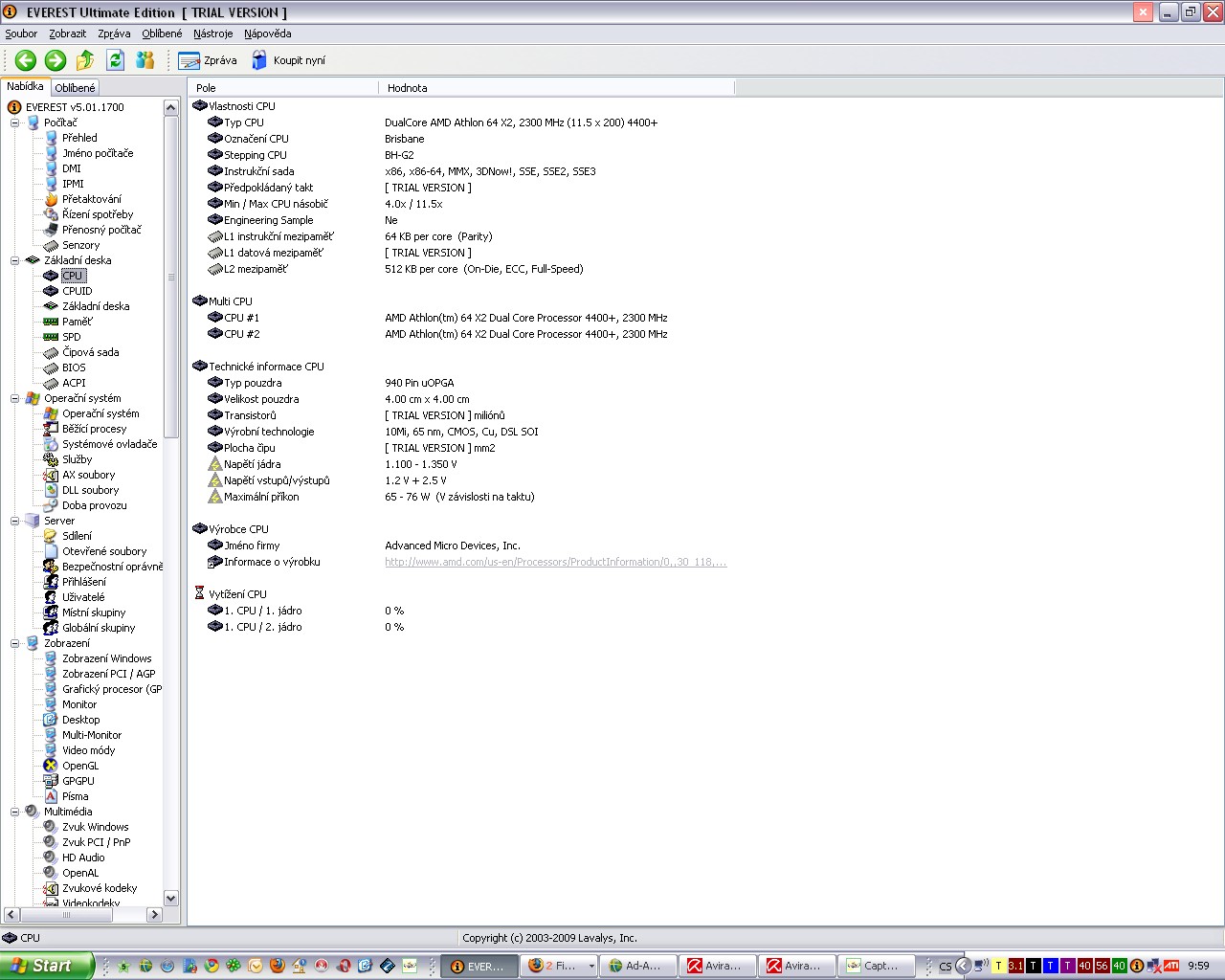1225x980 pixels.
Task: Click the green Back arrow icon
Action: click(x=26, y=60)
